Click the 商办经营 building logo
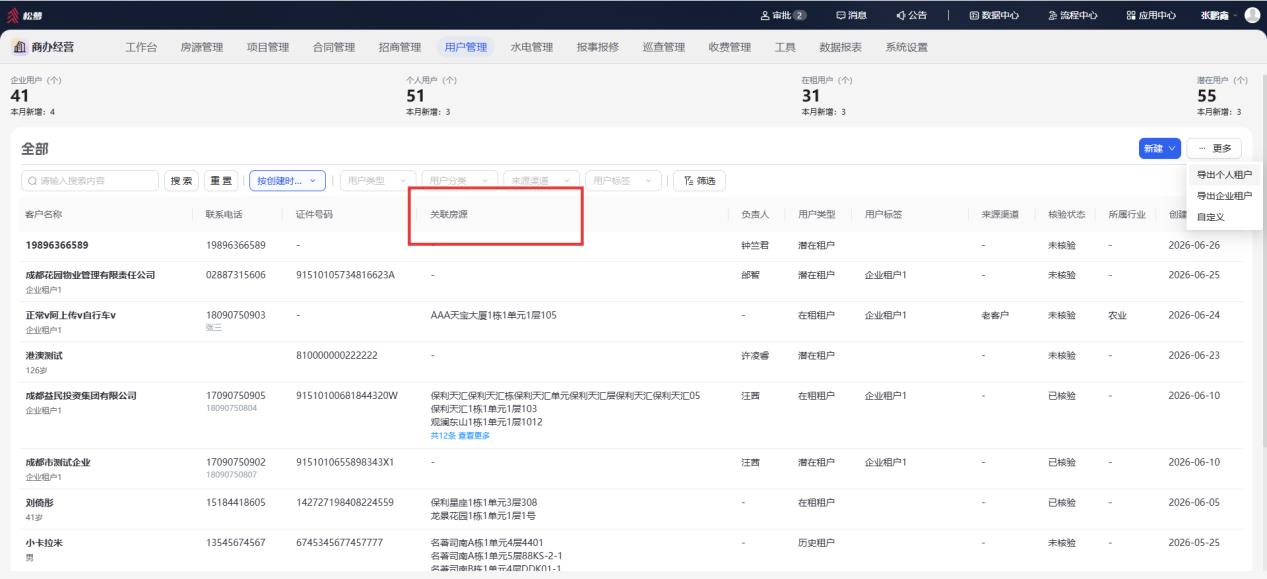This screenshot has height=579, width=1267. click(x=20, y=47)
